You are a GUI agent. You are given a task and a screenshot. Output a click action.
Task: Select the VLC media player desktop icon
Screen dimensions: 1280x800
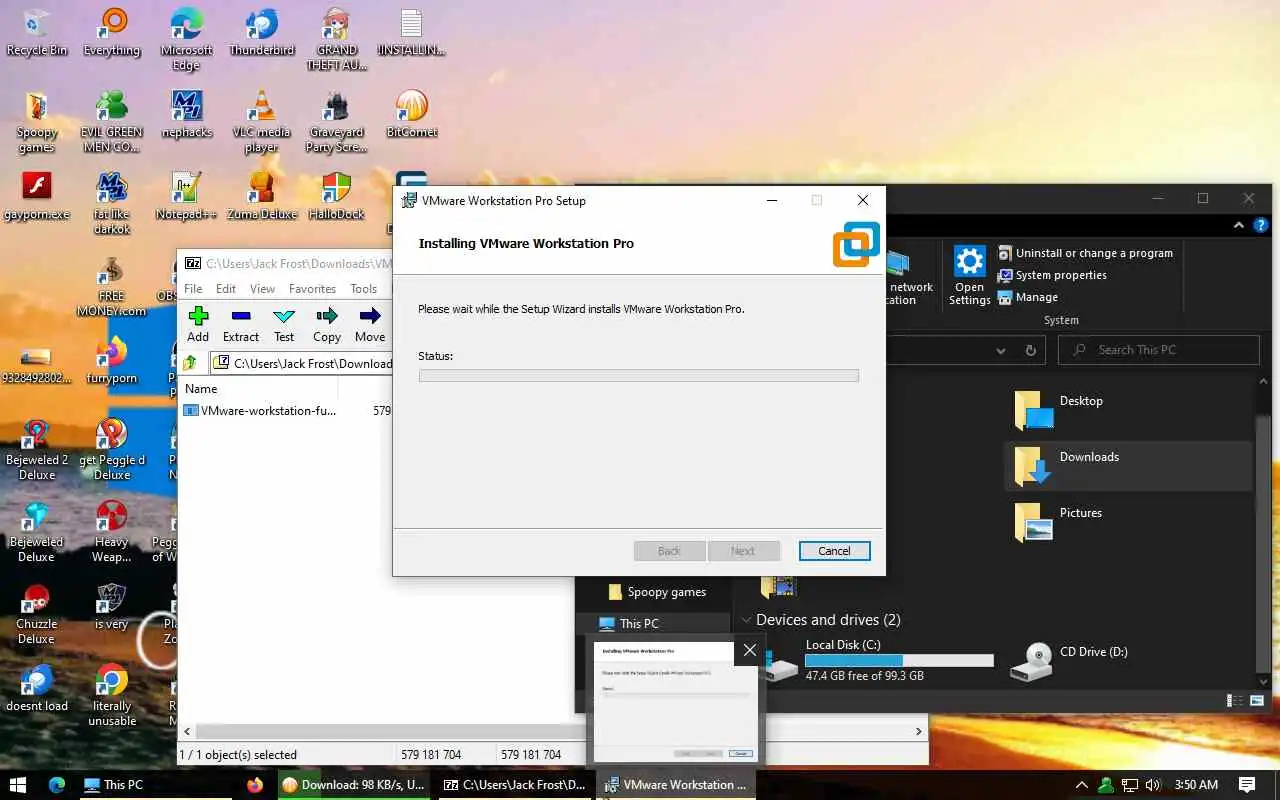point(262,121)
